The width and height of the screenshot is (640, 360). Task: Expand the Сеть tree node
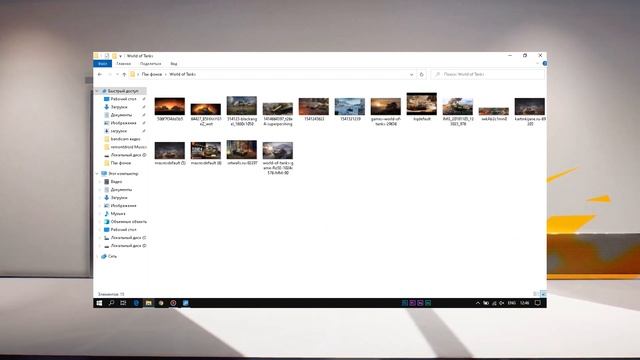(97, 256)
